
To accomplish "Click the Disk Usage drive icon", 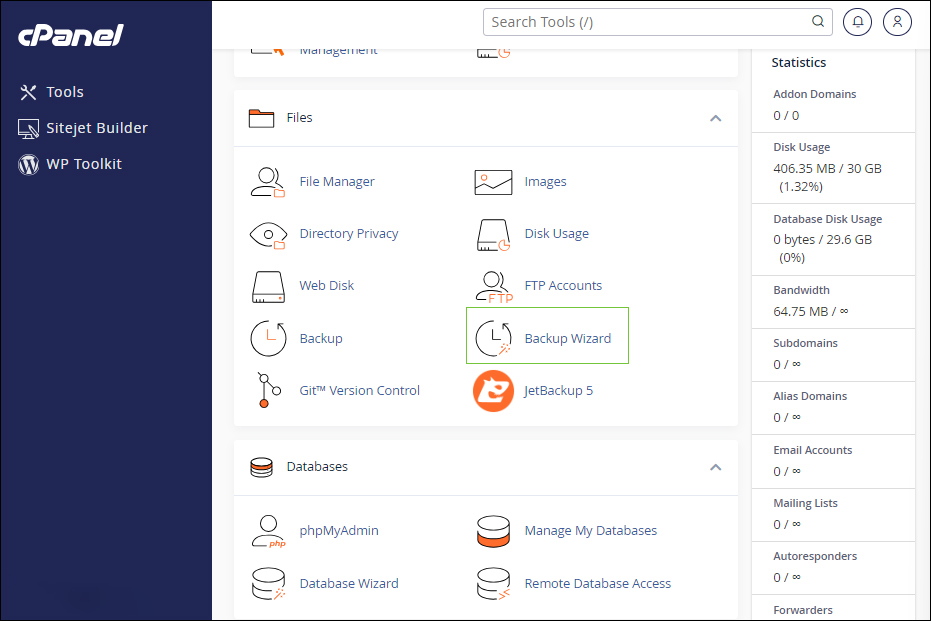I will [x=493, y=235].
